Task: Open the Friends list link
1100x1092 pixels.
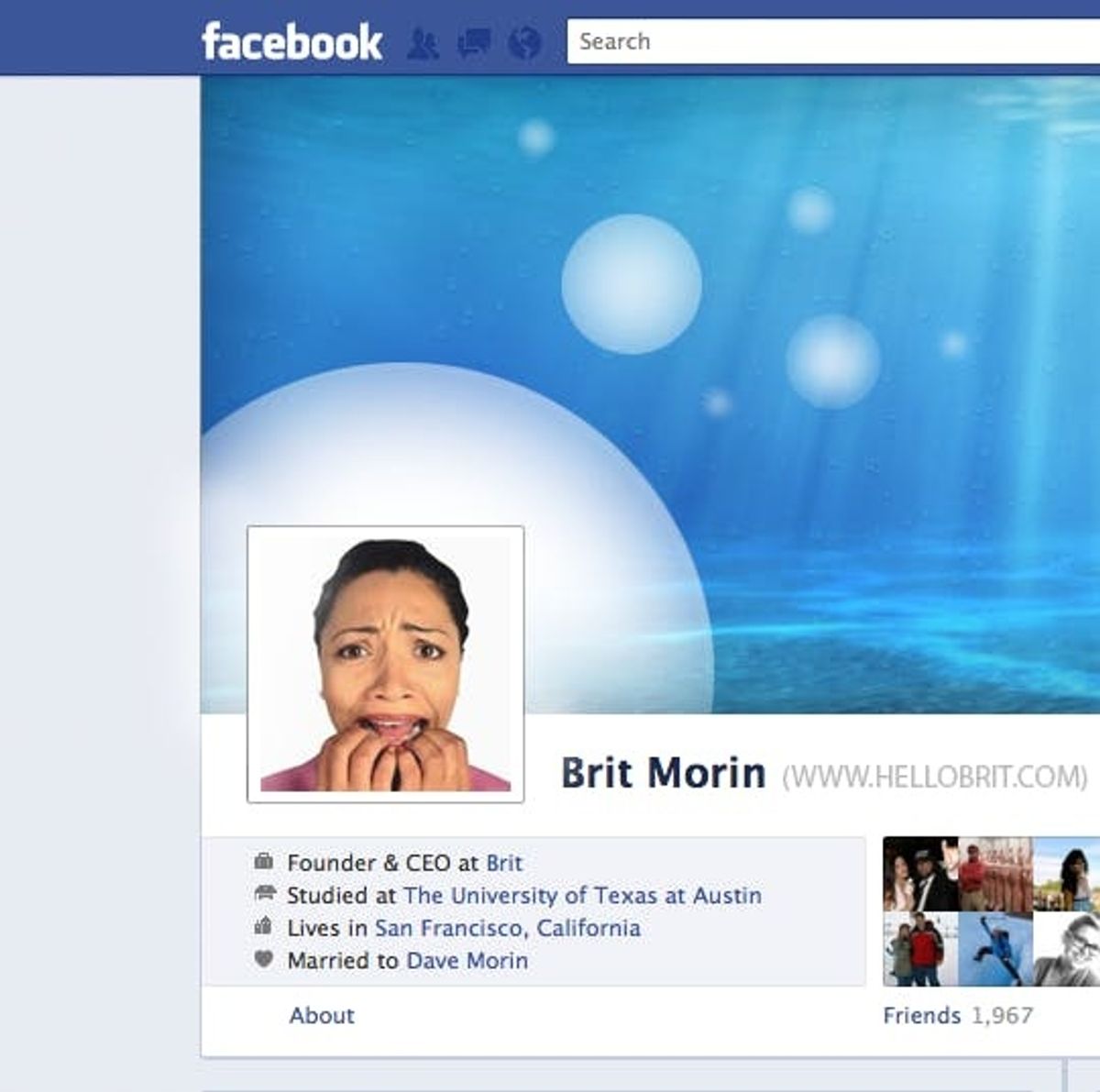Action: (921, 1015)
